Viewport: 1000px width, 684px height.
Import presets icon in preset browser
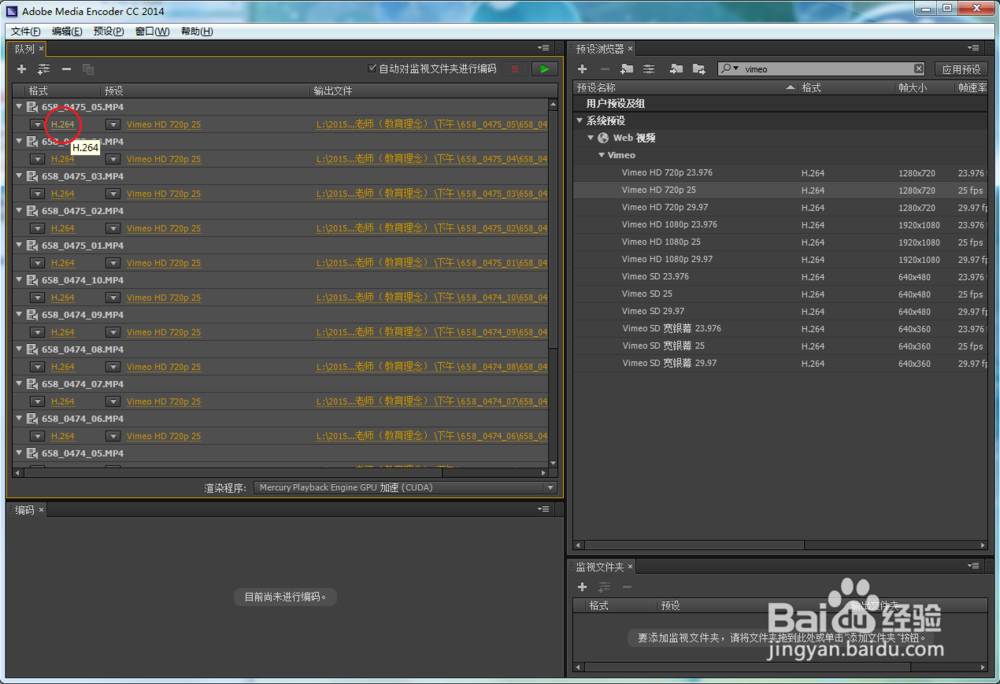pyautogui.click(x=676, y=69)
